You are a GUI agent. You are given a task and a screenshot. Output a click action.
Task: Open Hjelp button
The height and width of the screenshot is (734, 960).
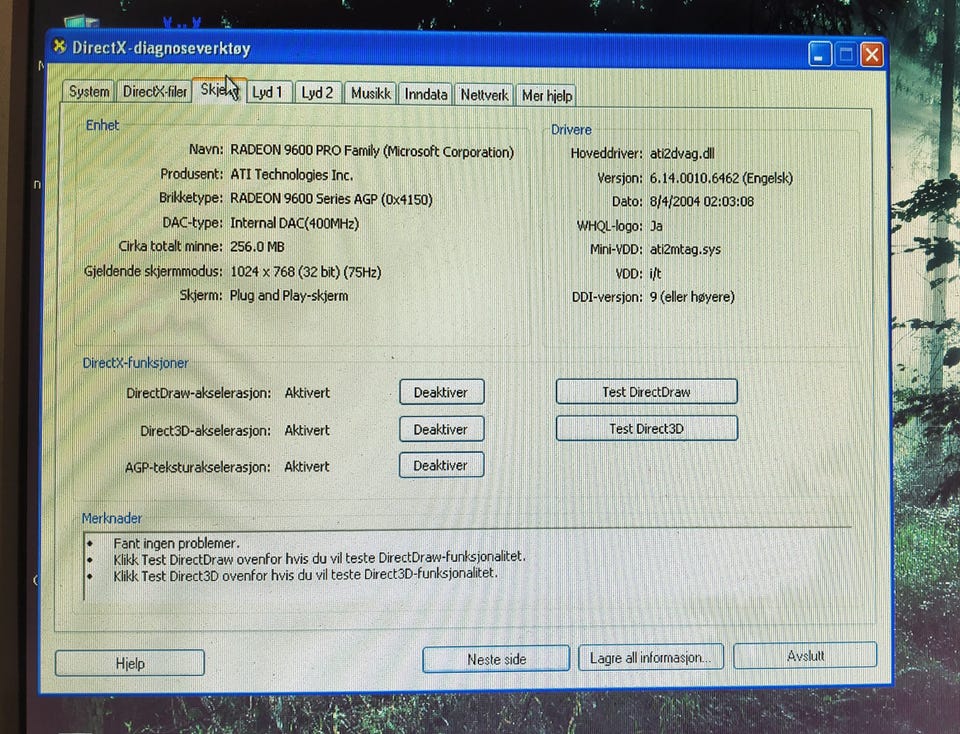tap(130, 663)
